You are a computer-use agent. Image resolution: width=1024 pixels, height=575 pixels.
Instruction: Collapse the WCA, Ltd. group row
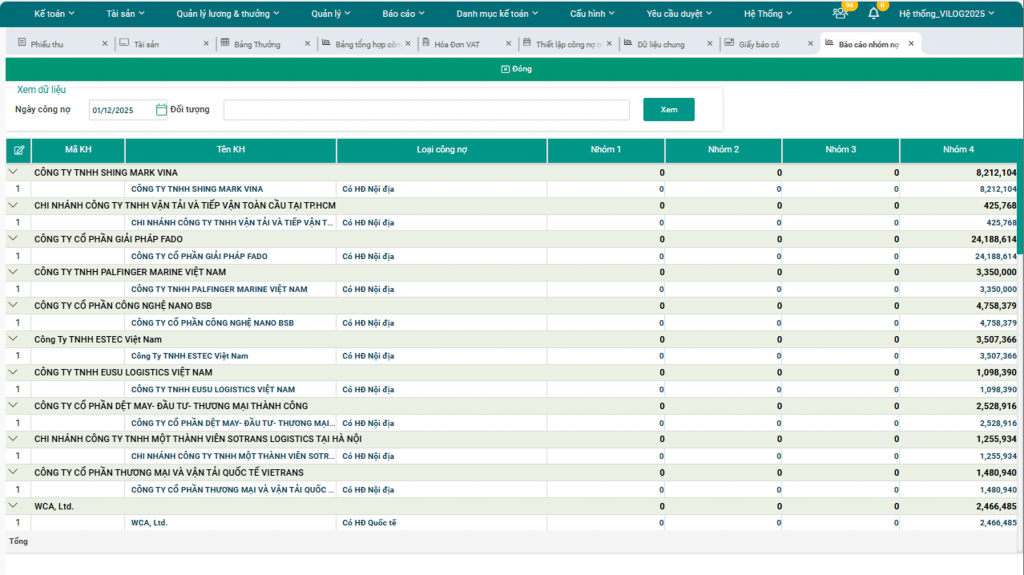click(14, 506)
